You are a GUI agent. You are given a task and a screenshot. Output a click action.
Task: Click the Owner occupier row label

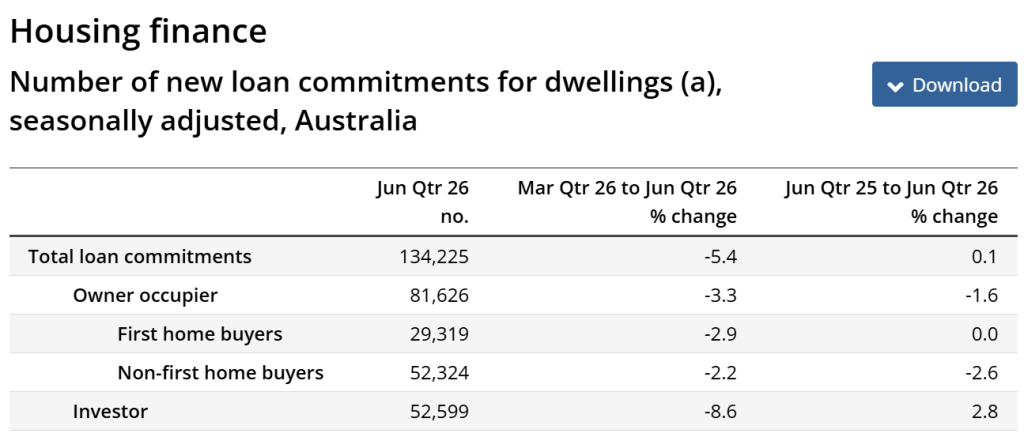pos(145,295)
